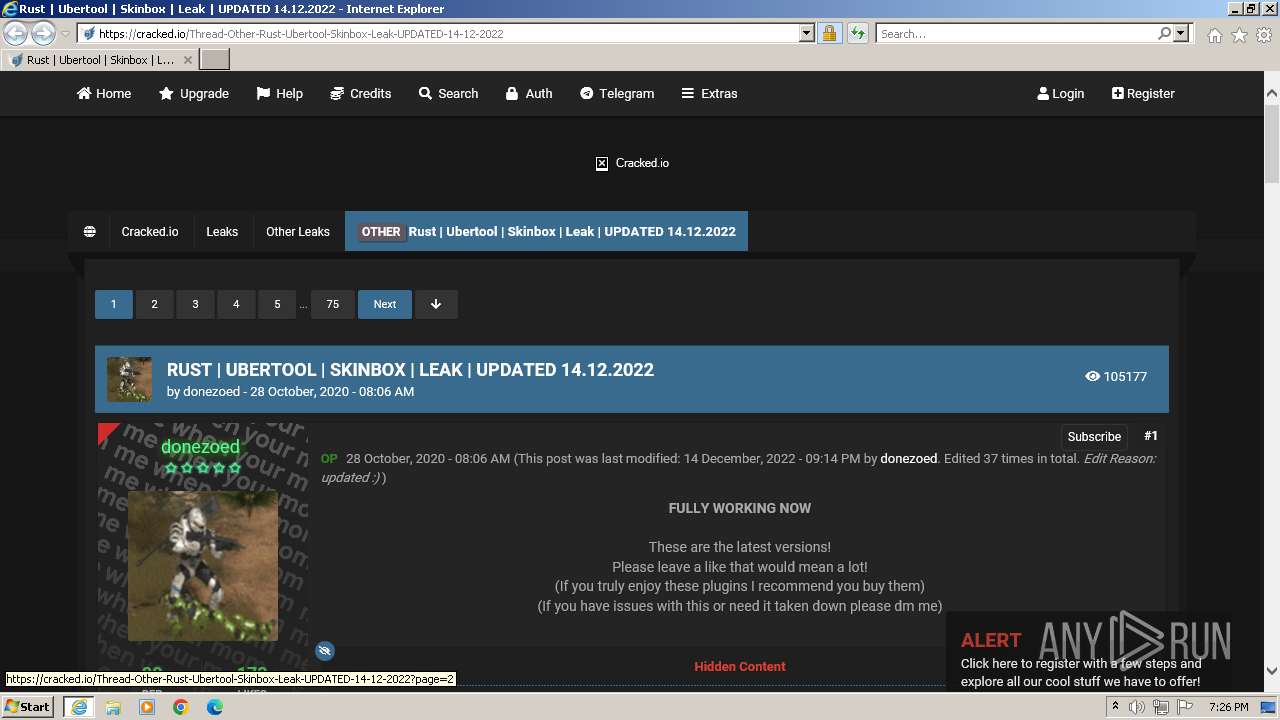
Task: Go back with the browser Back arrow
Action: point(16,33)
